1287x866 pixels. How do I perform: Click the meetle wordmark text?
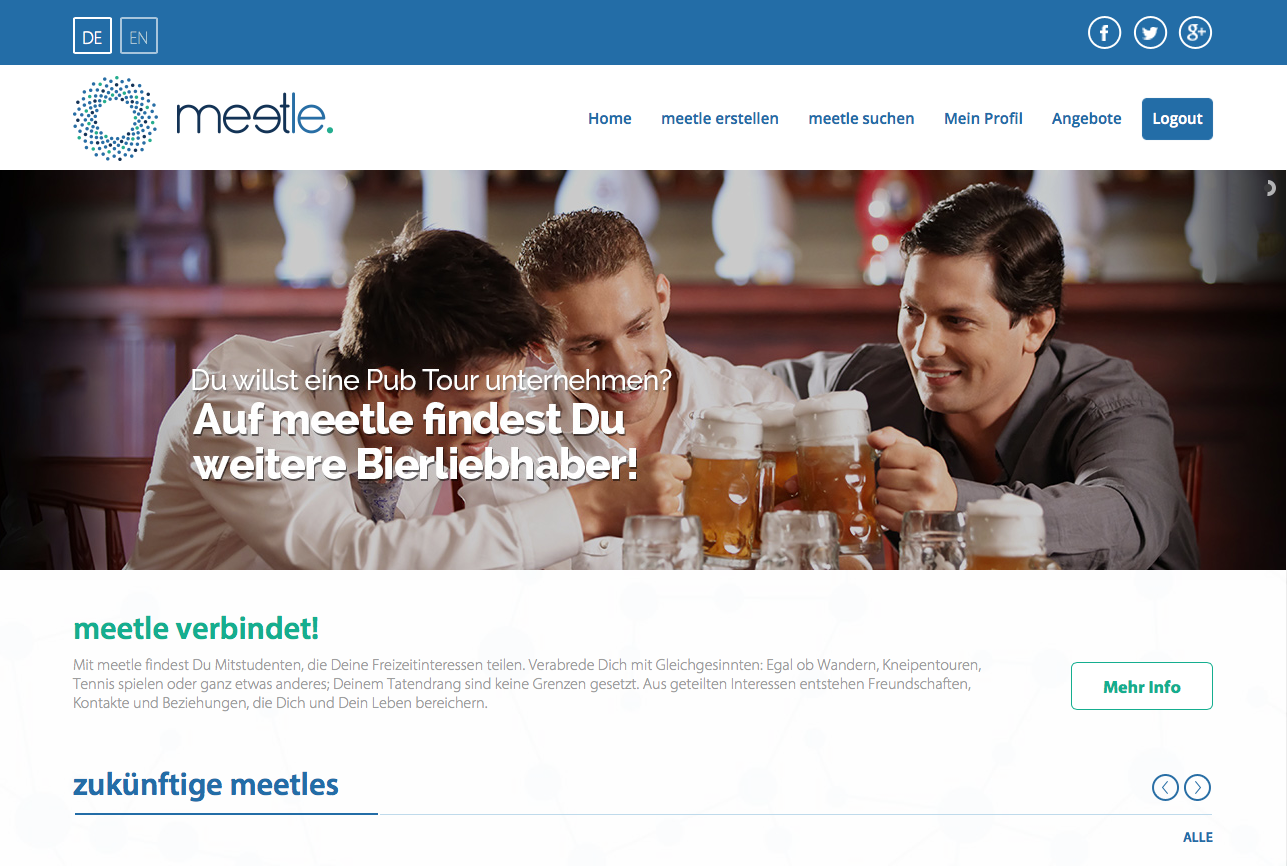coord(254,118)
